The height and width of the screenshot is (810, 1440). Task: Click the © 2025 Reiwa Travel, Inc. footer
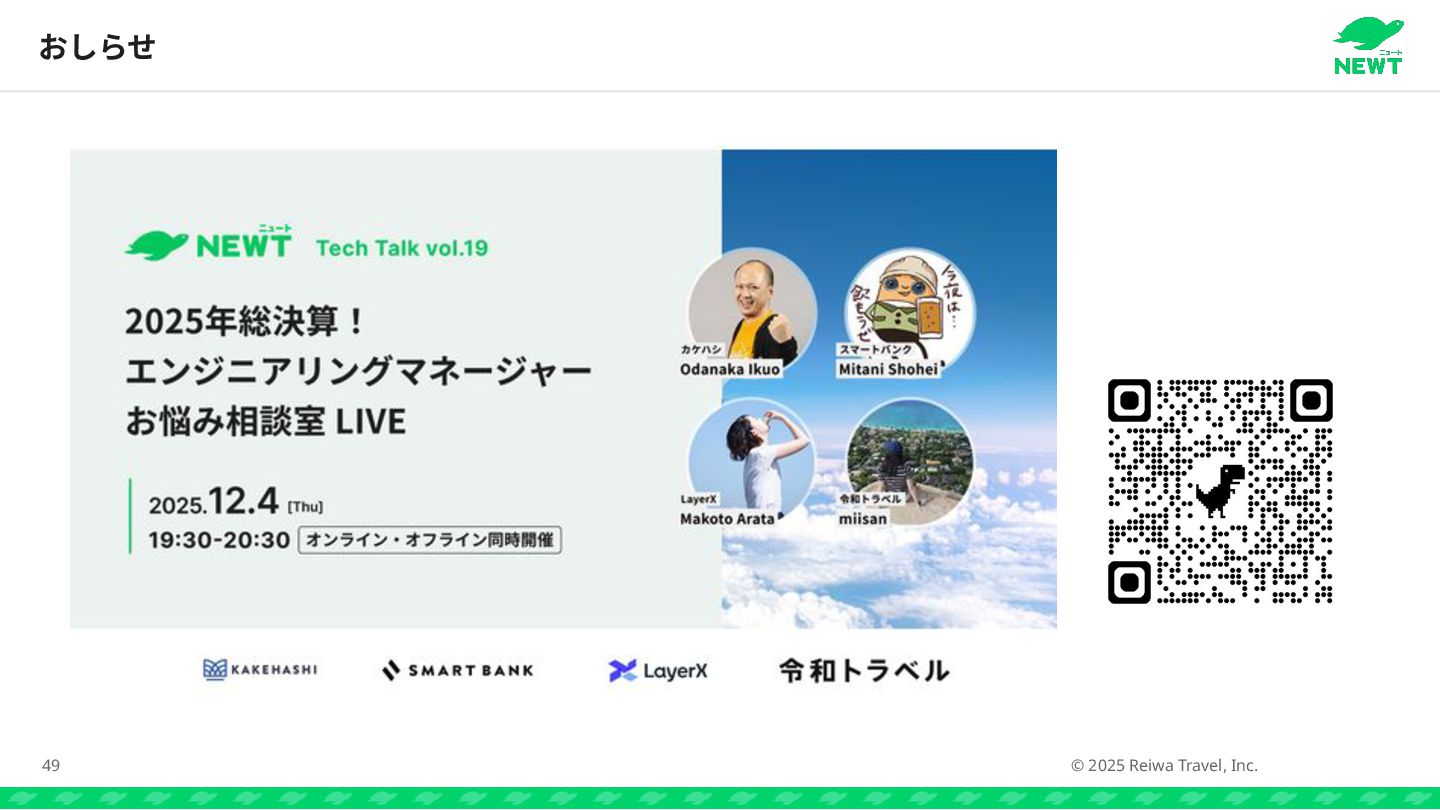(x=1164, y=766)
